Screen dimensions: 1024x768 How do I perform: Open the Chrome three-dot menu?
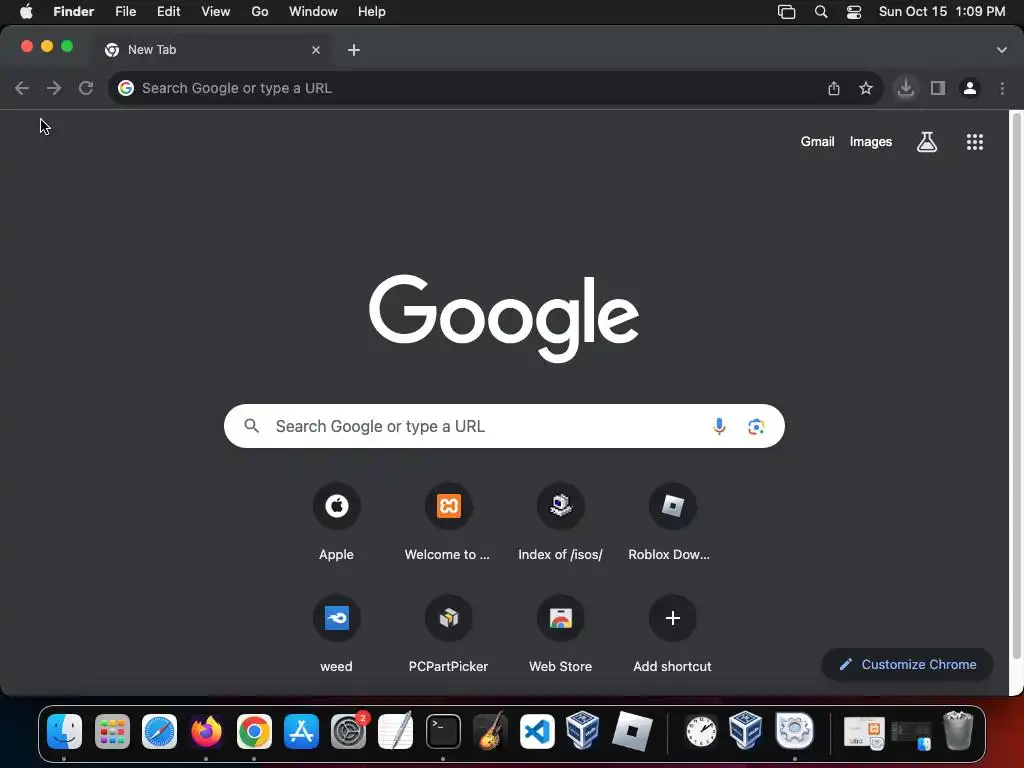click(x=1002, y=88)
